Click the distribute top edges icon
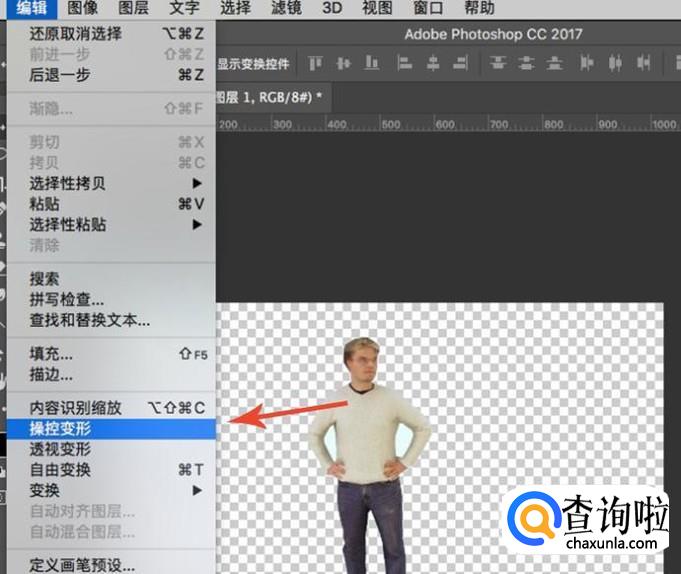 [497, 63]
